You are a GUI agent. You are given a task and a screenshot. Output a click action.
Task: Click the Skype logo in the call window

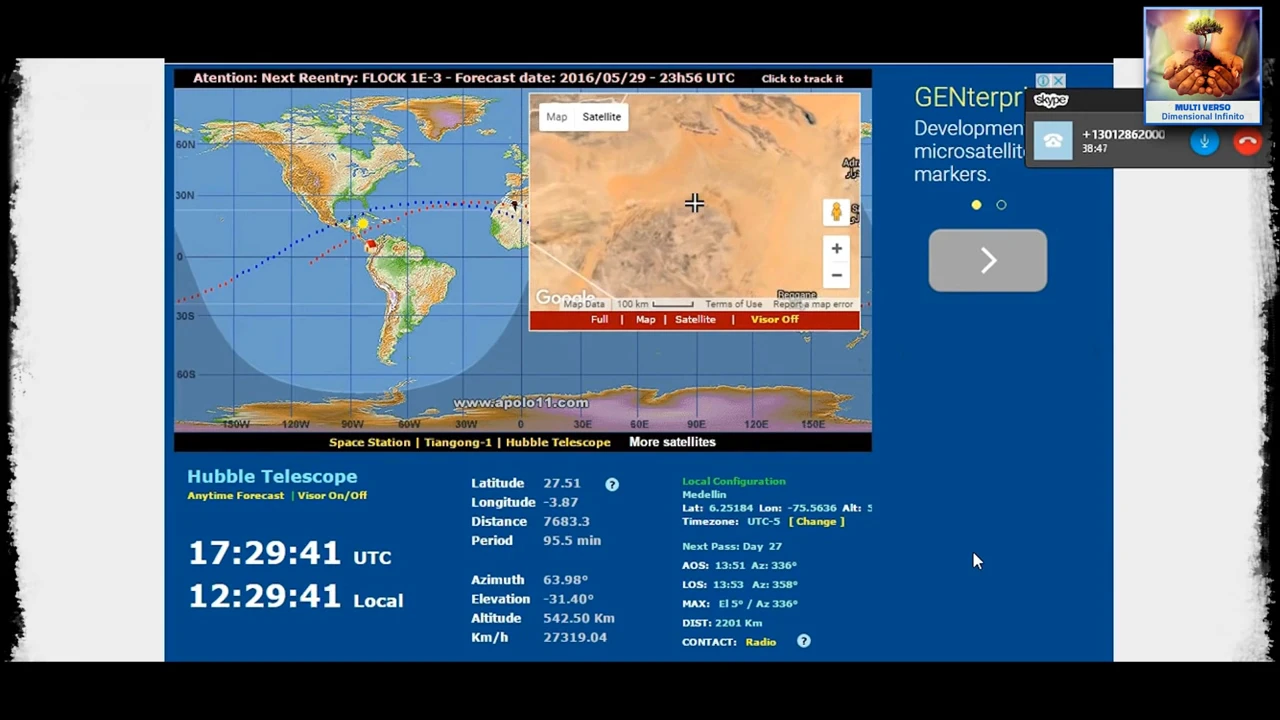1051,100
